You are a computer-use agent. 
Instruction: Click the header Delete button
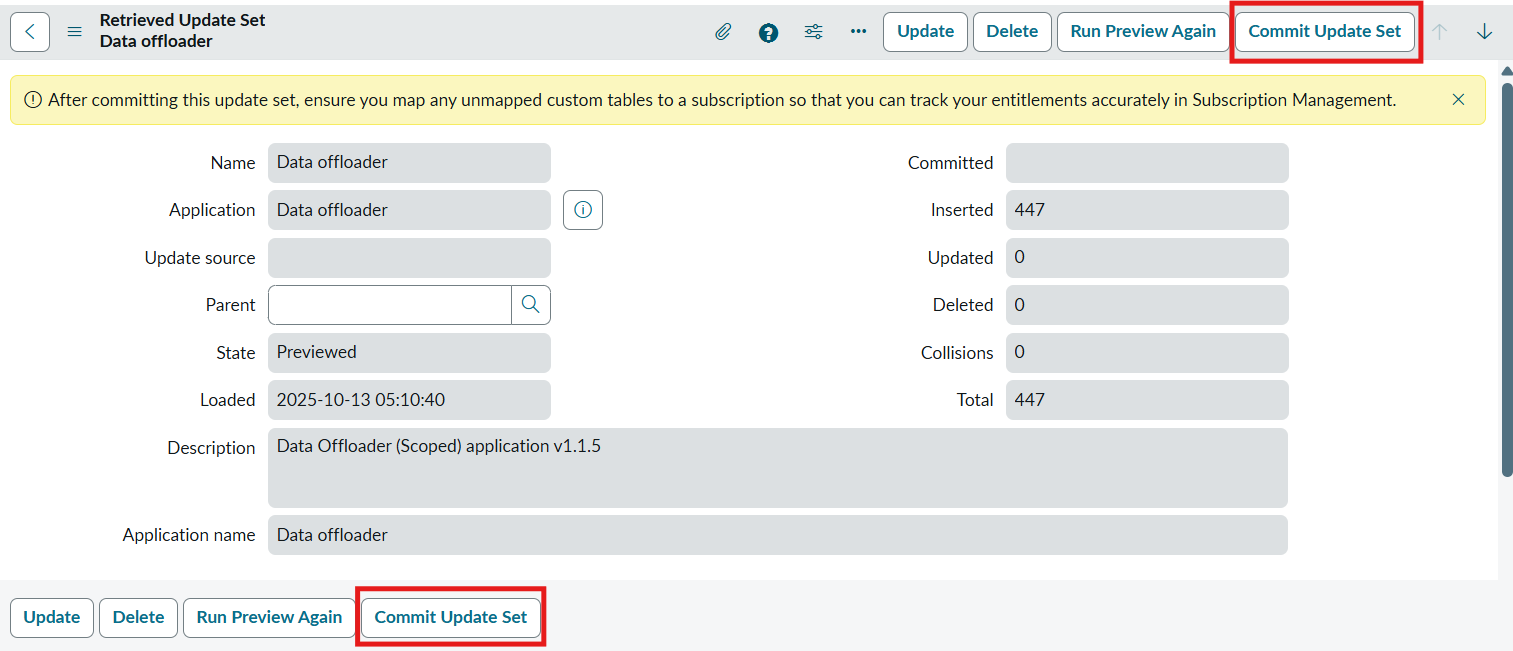pos(1012,32)
